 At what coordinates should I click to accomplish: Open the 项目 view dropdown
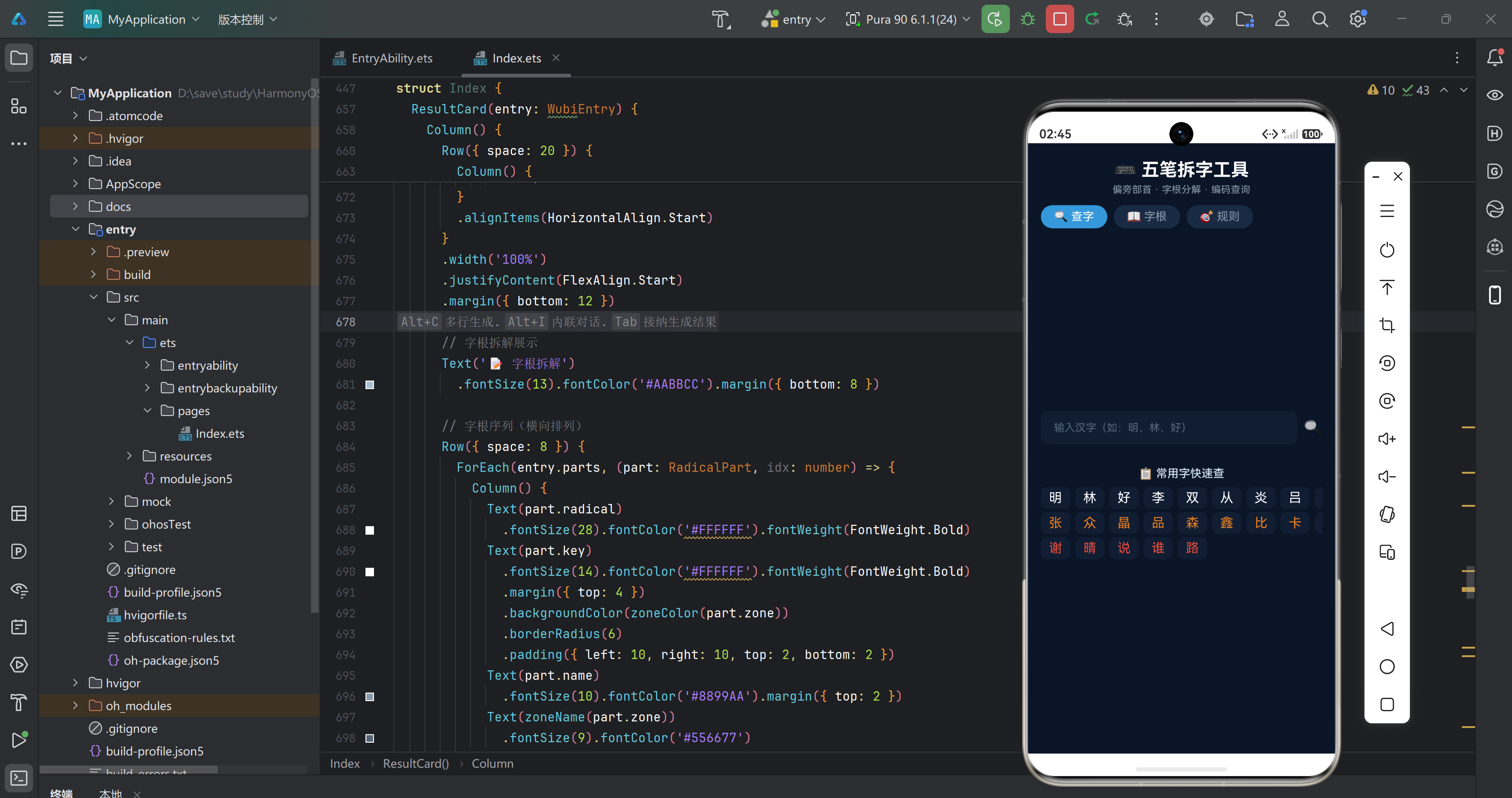[x=69, y=58]
